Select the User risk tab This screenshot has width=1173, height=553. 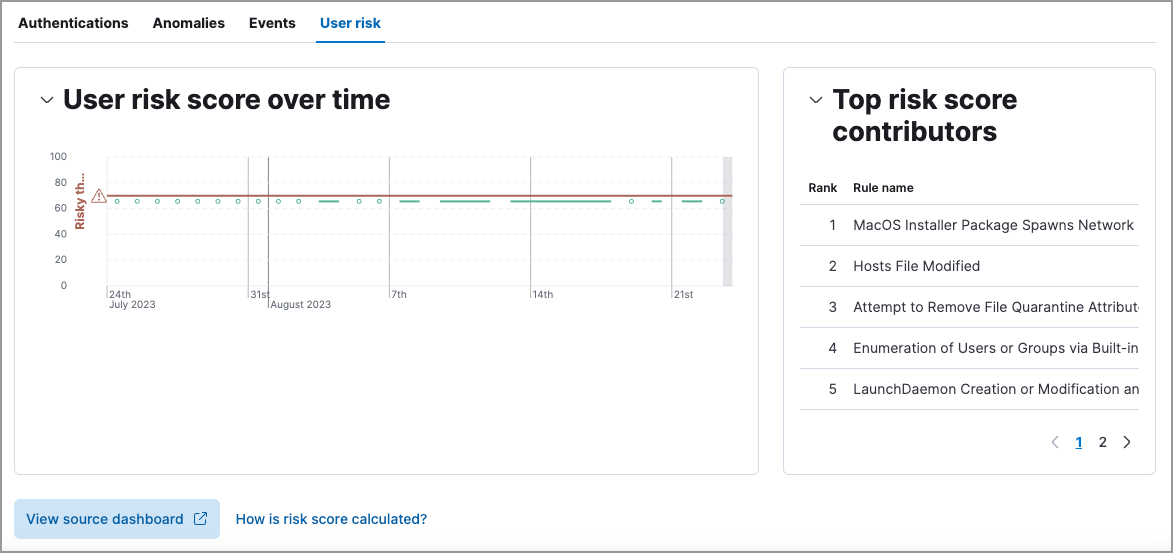pyautogui.click(x=350, y=23)
